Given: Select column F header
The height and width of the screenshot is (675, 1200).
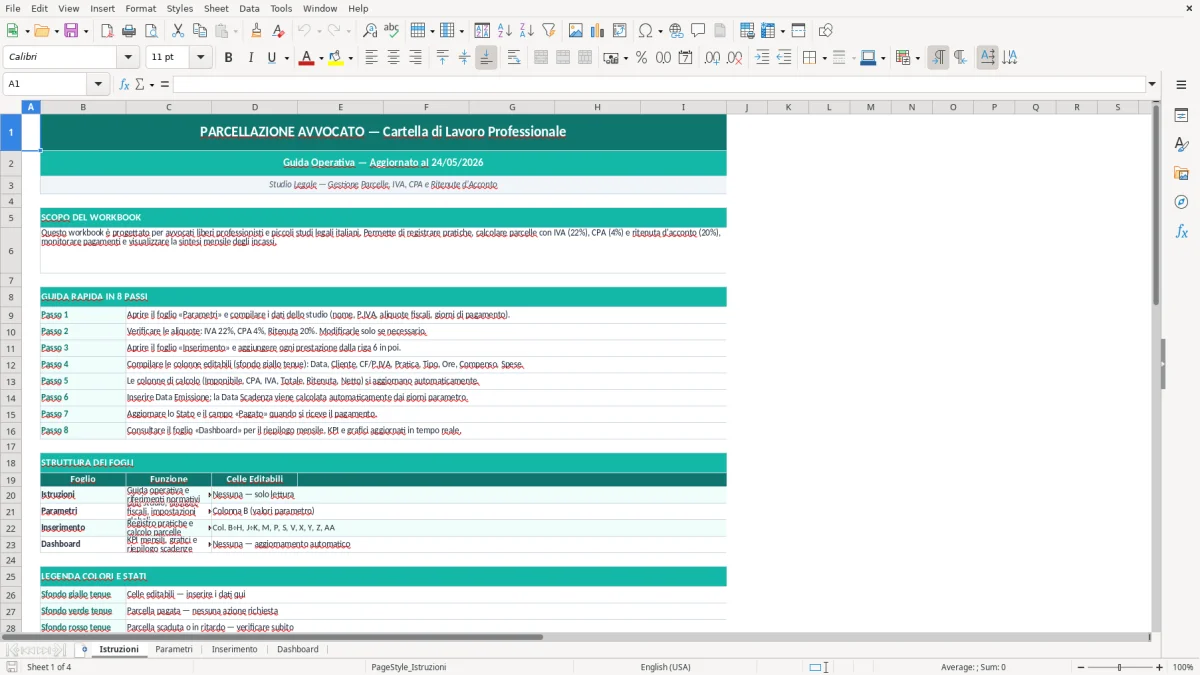Looking at the screenshot, I should 426,107.
